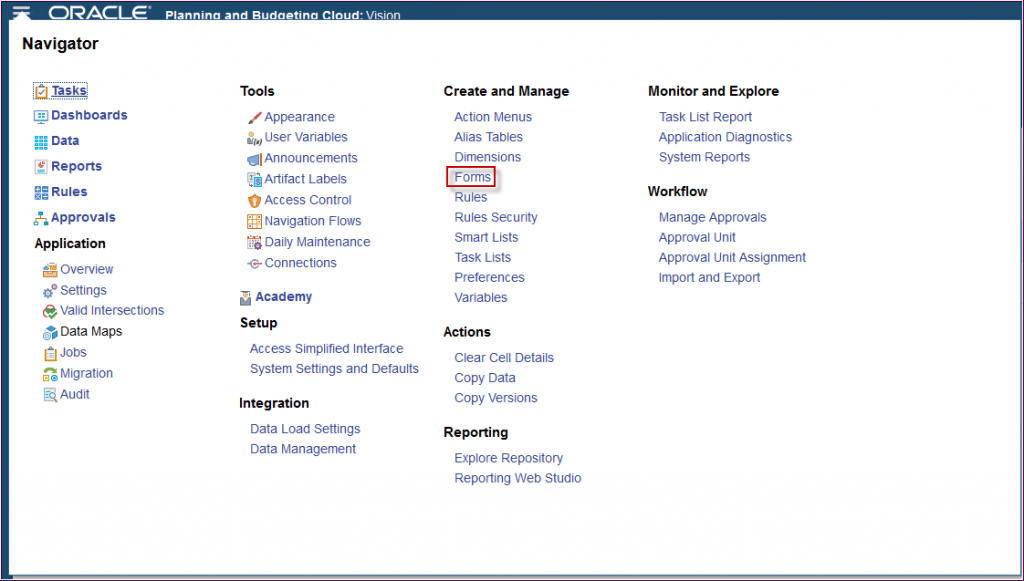Click the Navigation Flows grid icon

click(x=254, y=221)
